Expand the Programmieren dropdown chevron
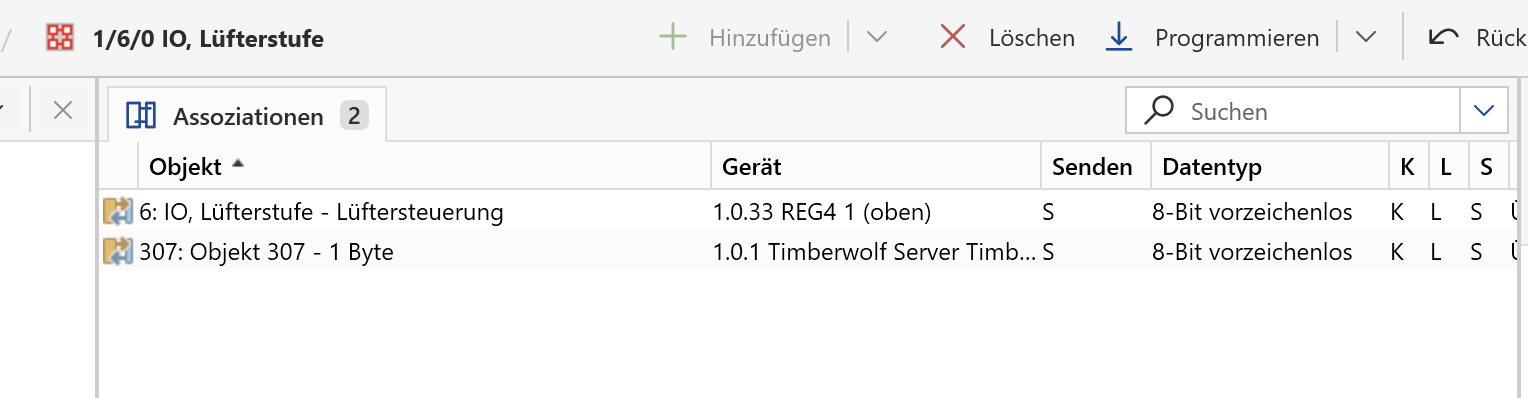 [x=1366, y=38]
